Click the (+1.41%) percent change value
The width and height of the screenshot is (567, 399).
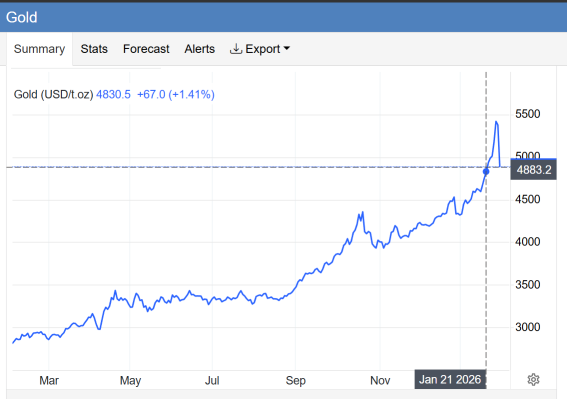tap(192, 94)
